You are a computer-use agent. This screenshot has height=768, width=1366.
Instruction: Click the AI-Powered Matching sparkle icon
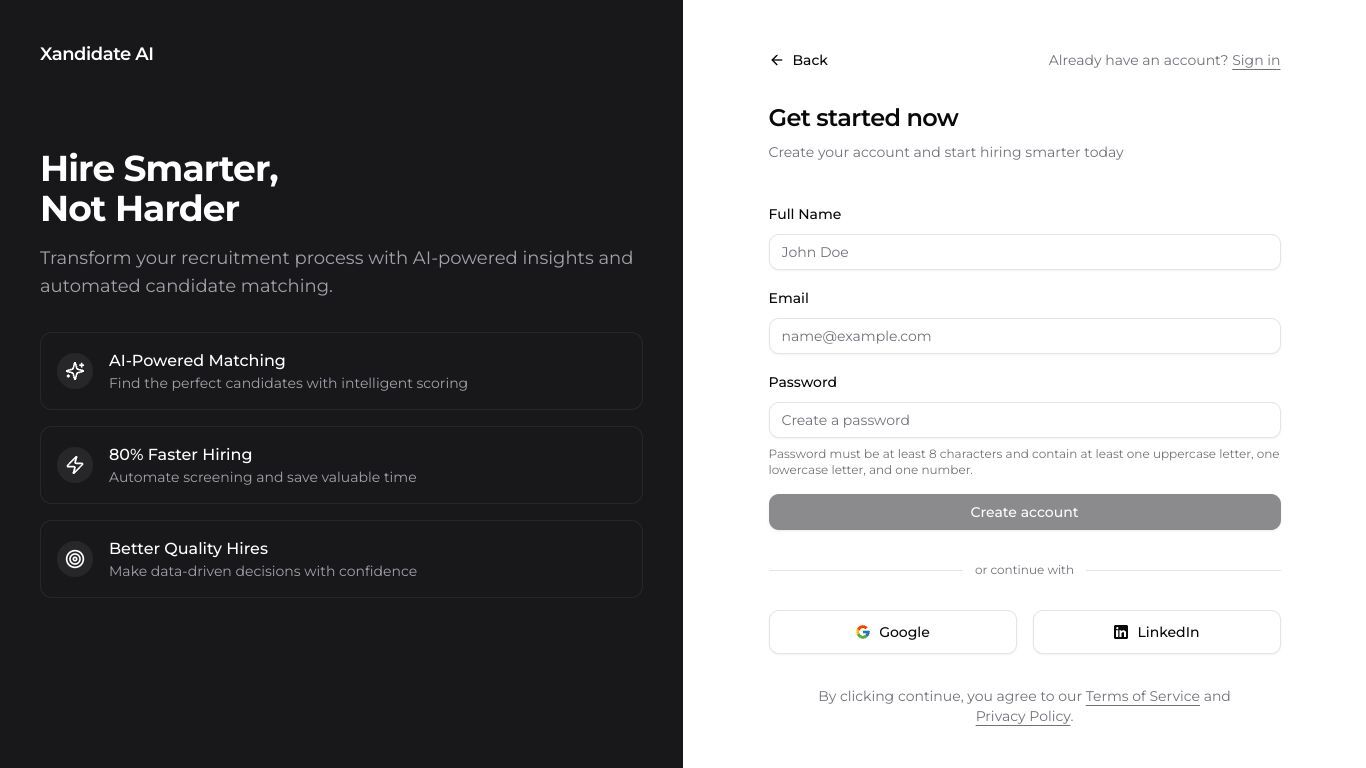tap(75, 371)
